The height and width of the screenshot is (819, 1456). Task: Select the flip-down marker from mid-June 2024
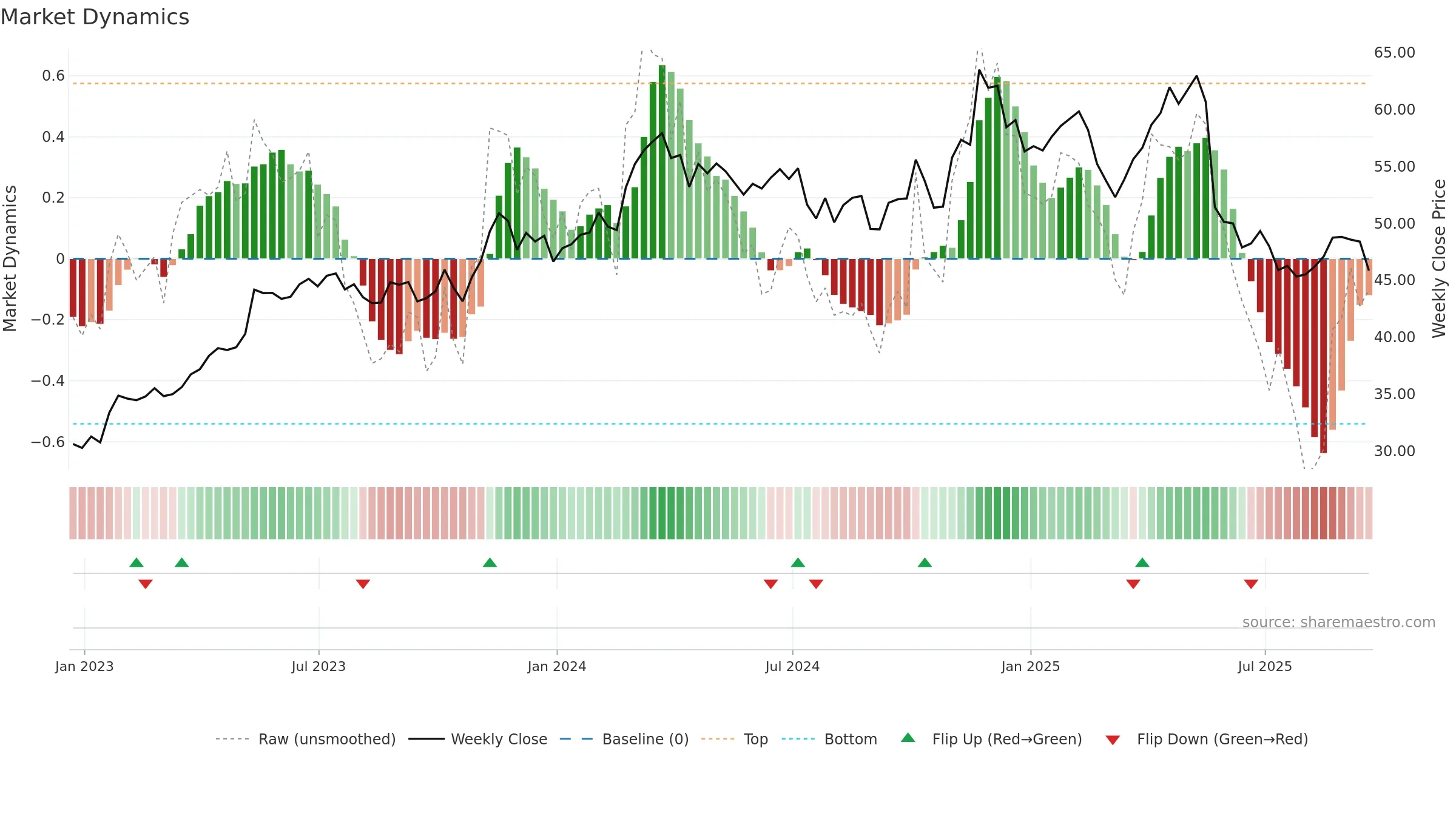[770, 584]
